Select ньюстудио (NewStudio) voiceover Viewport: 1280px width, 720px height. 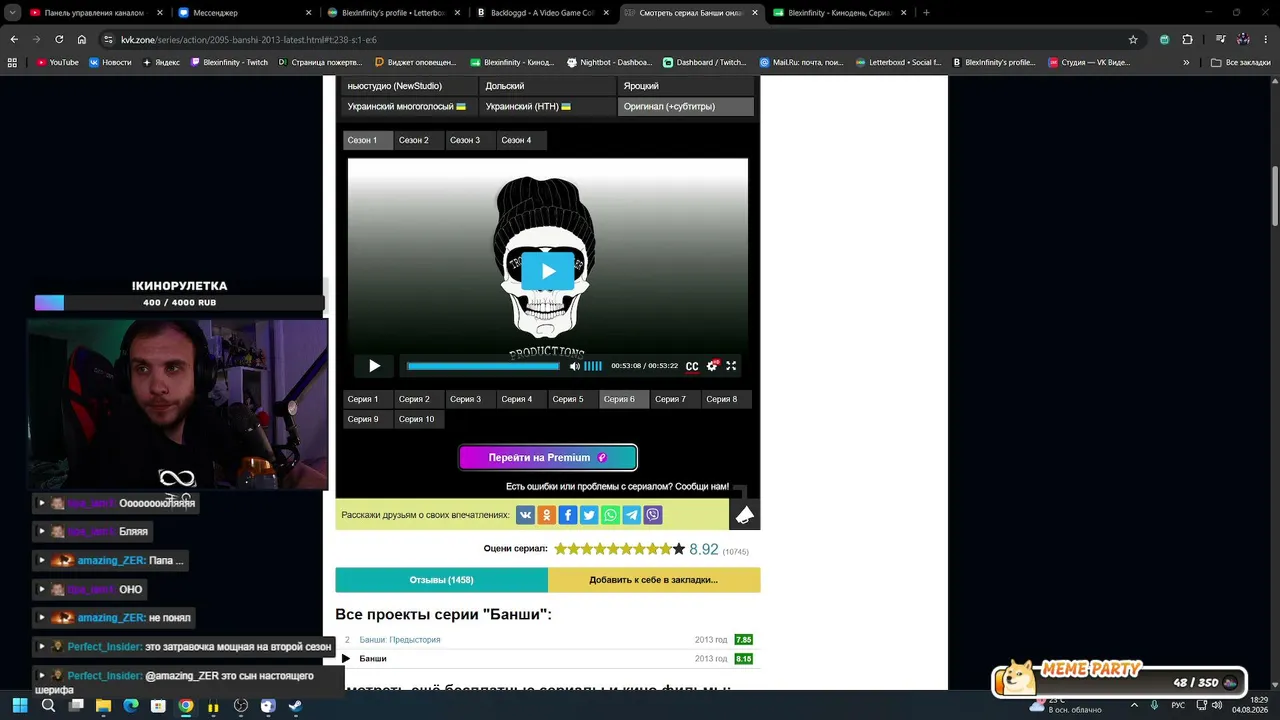411,86
